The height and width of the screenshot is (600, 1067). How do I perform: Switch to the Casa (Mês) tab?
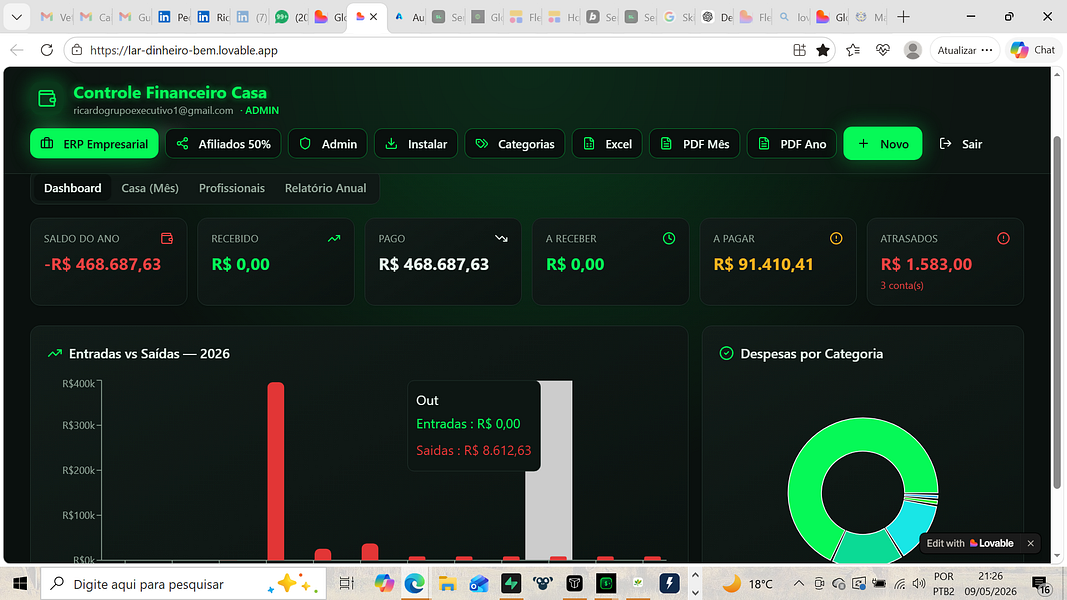150,188
